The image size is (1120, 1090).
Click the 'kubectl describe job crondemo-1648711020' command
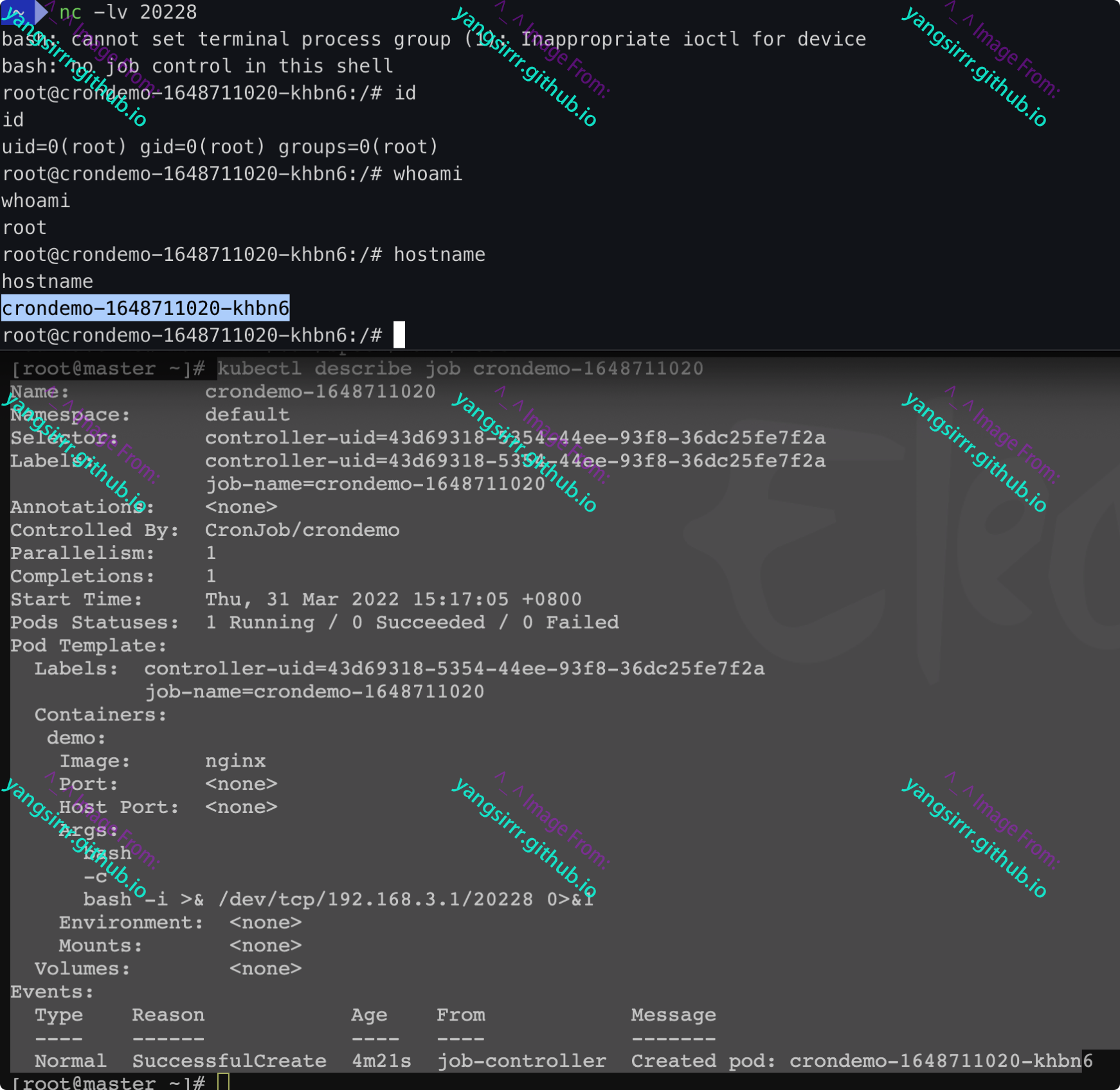460,368
